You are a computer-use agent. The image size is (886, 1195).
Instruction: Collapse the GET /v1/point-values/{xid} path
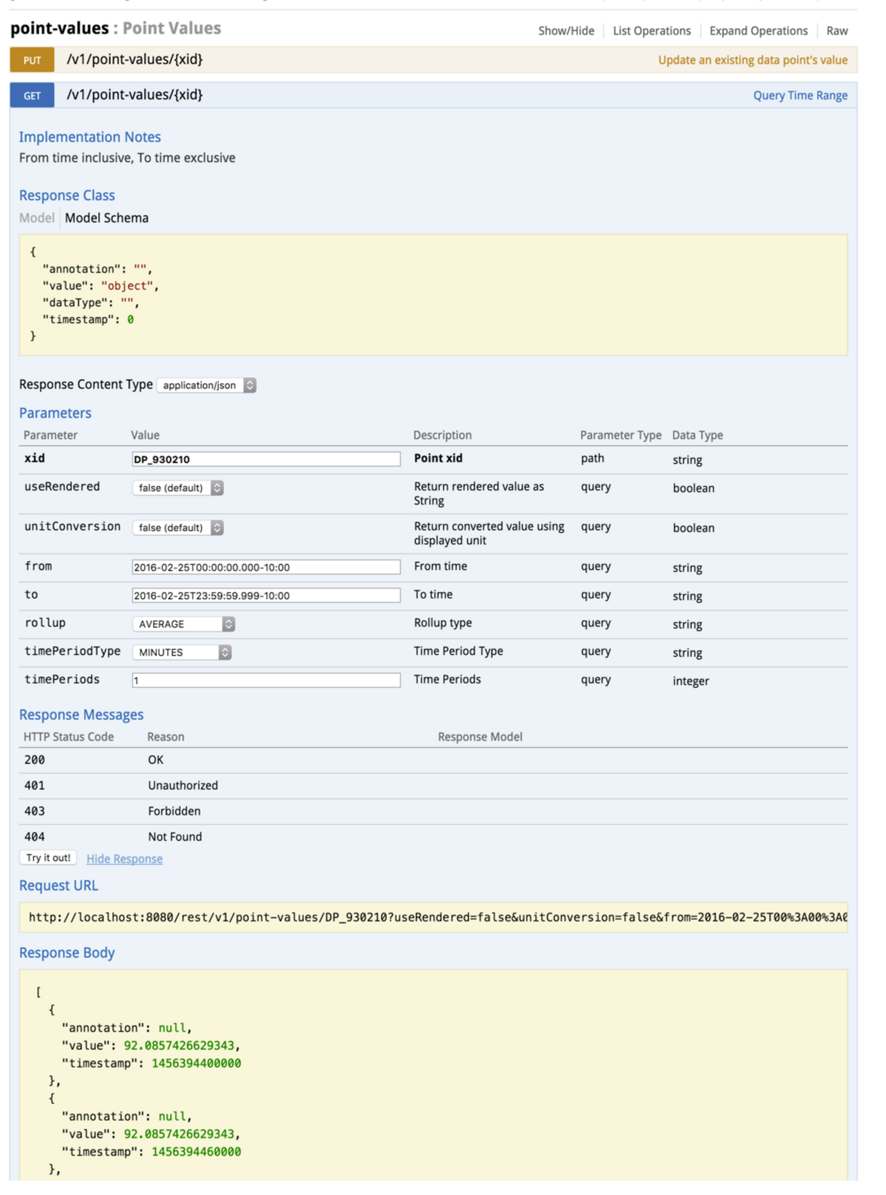(135, 95)
